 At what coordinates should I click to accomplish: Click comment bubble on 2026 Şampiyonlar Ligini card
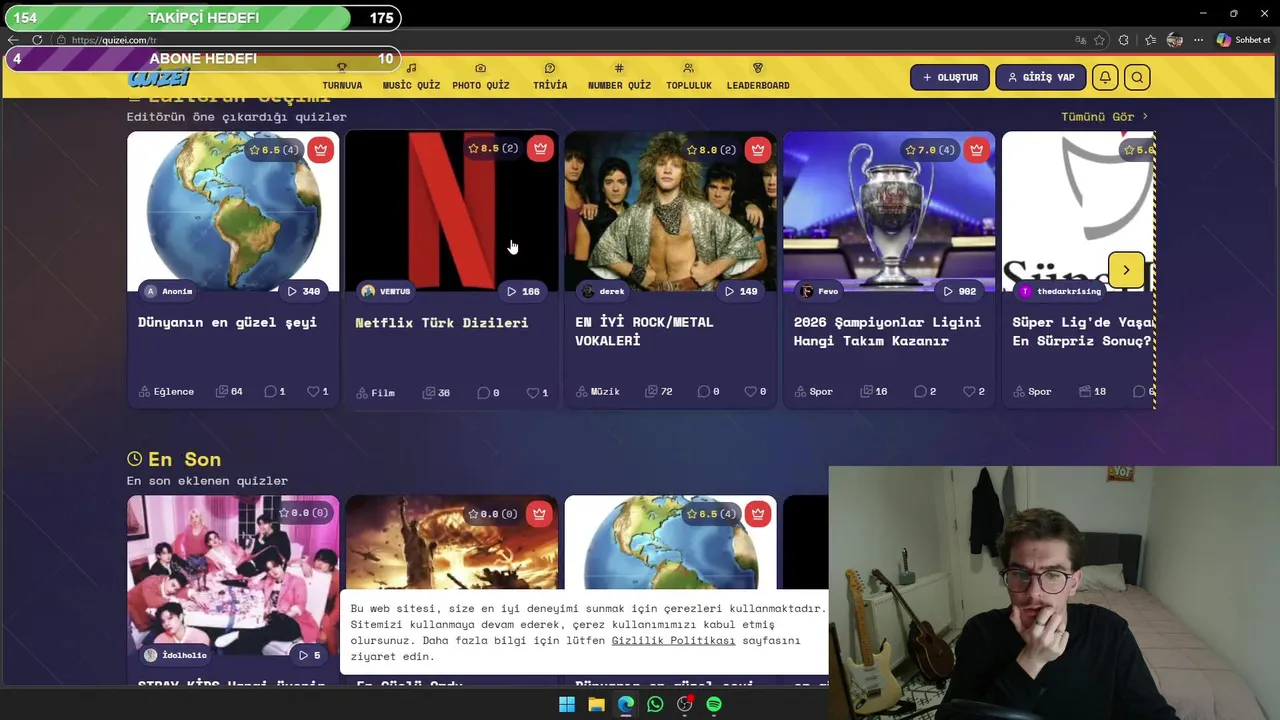920,392
